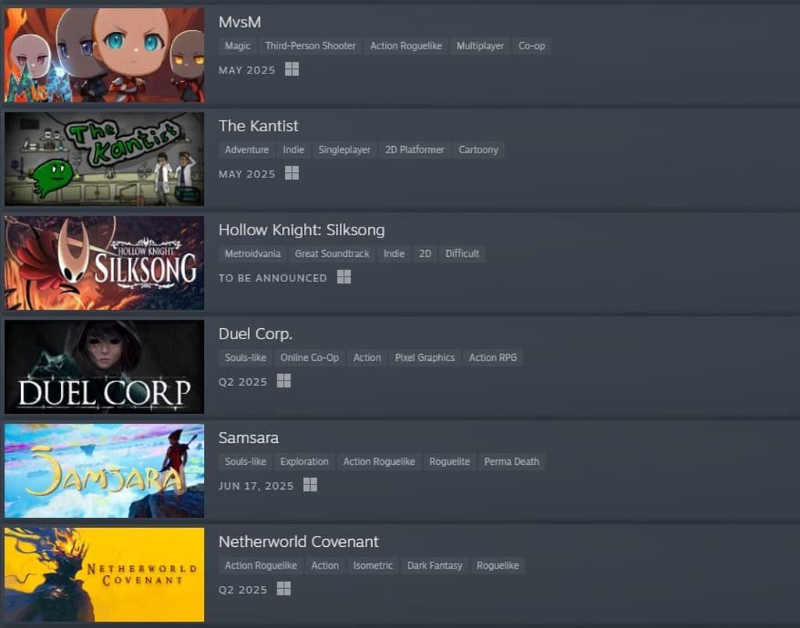Open the yellow Netherworld Covenant capsule image

point(104,575)
